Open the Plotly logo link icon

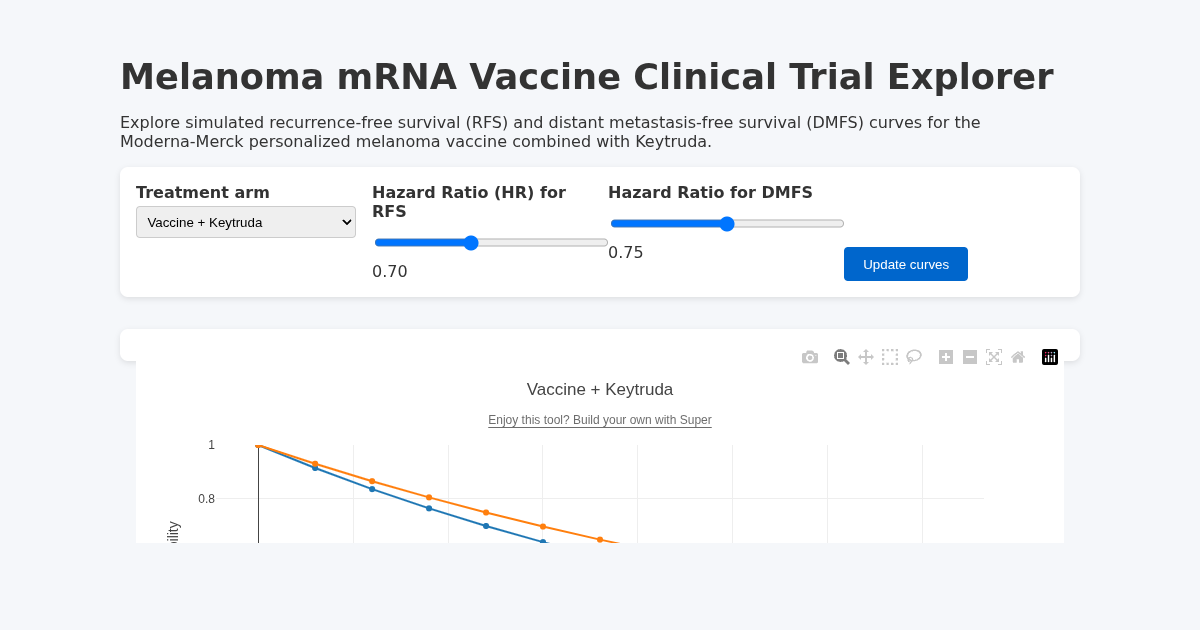click(1050, 357)
